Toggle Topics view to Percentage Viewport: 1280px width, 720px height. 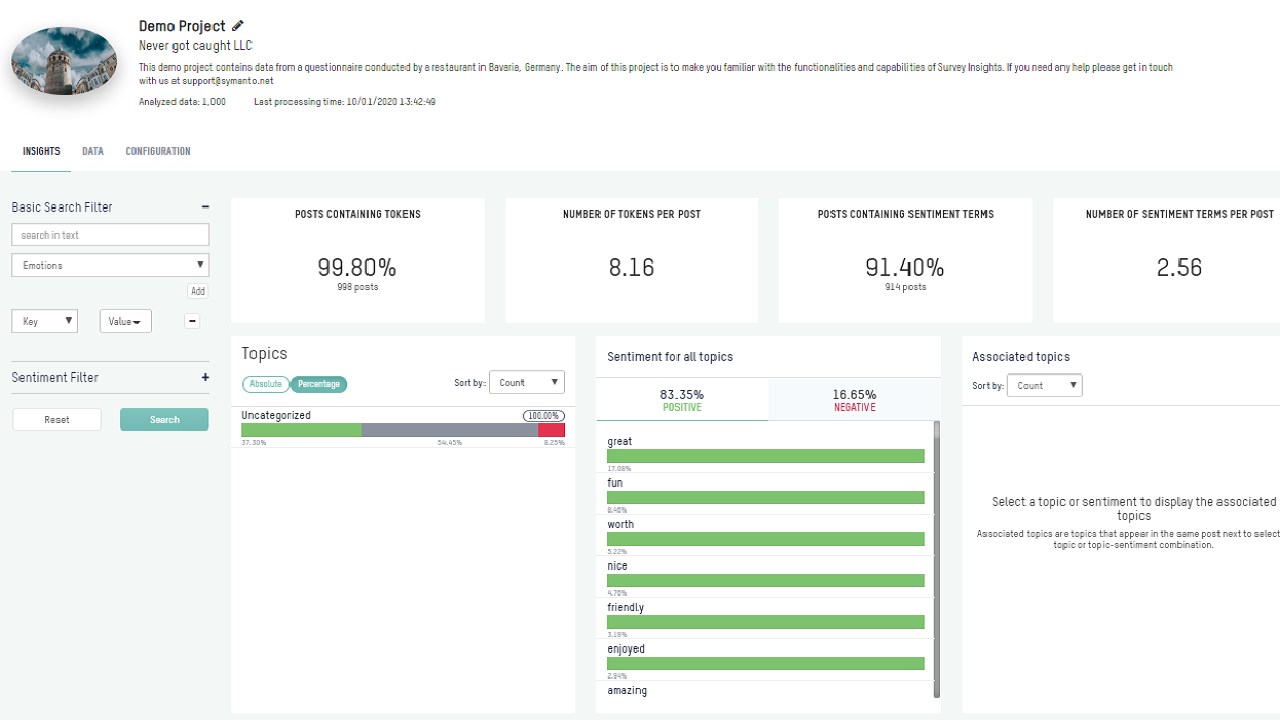point(319,384)
